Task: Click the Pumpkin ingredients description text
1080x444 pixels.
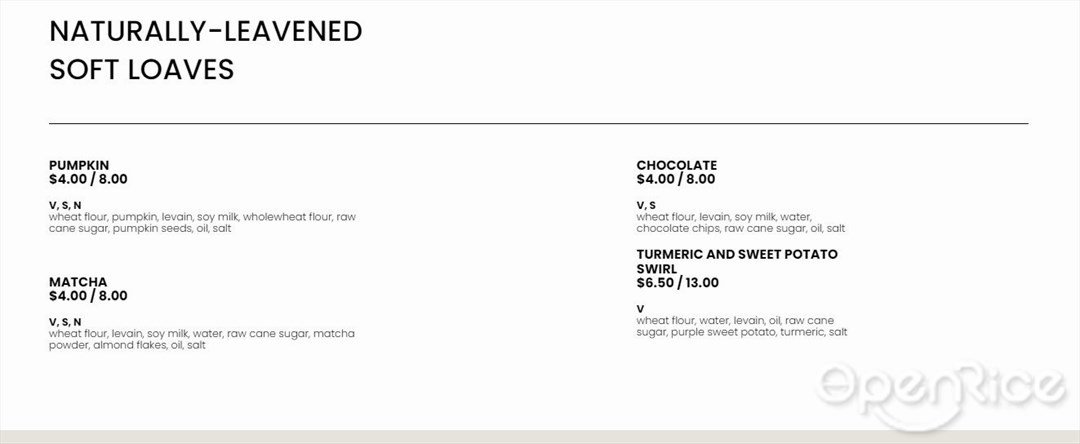Action: 202,223
